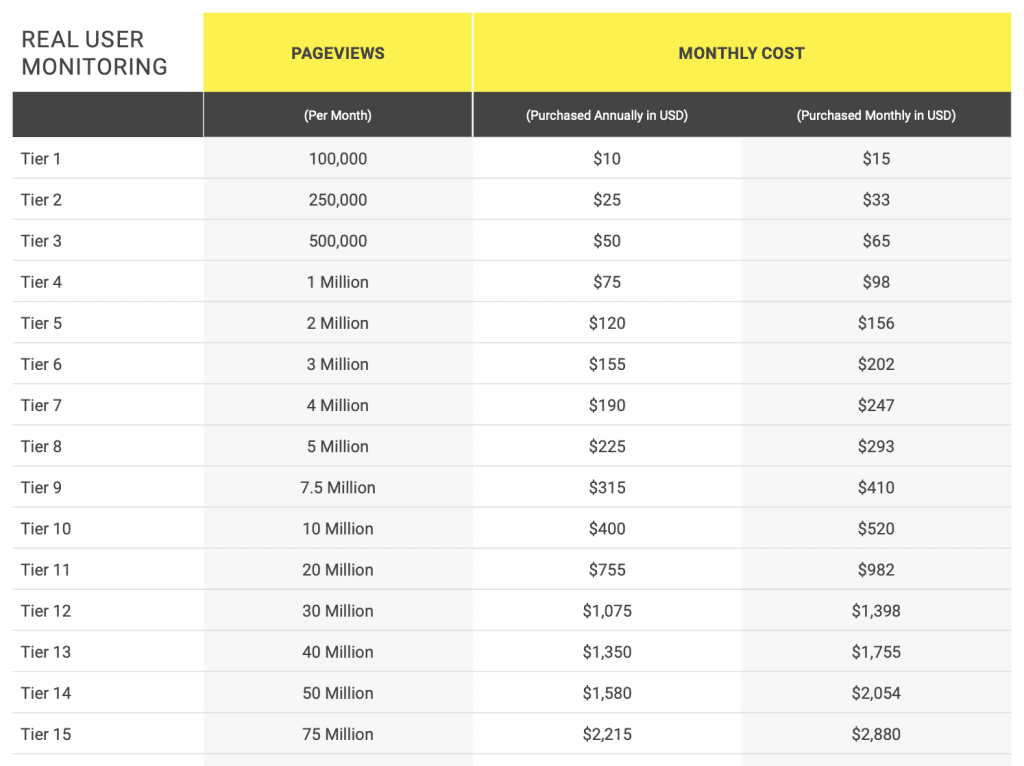The image size is (1024, 766).
Task: Select the Pageviews column header
Action: click(x=338, y=53)
